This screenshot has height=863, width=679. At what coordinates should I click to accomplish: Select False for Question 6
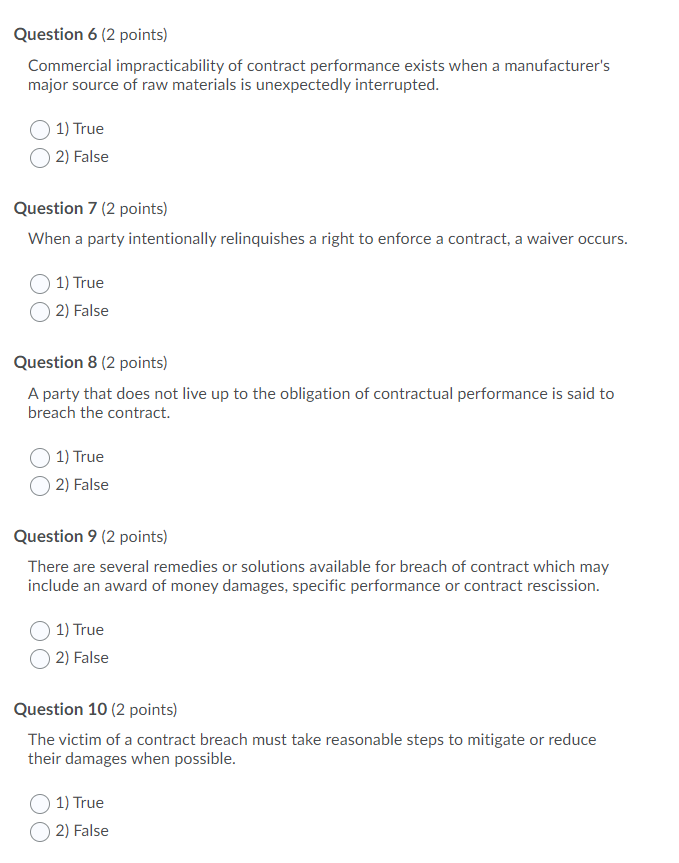40,157
